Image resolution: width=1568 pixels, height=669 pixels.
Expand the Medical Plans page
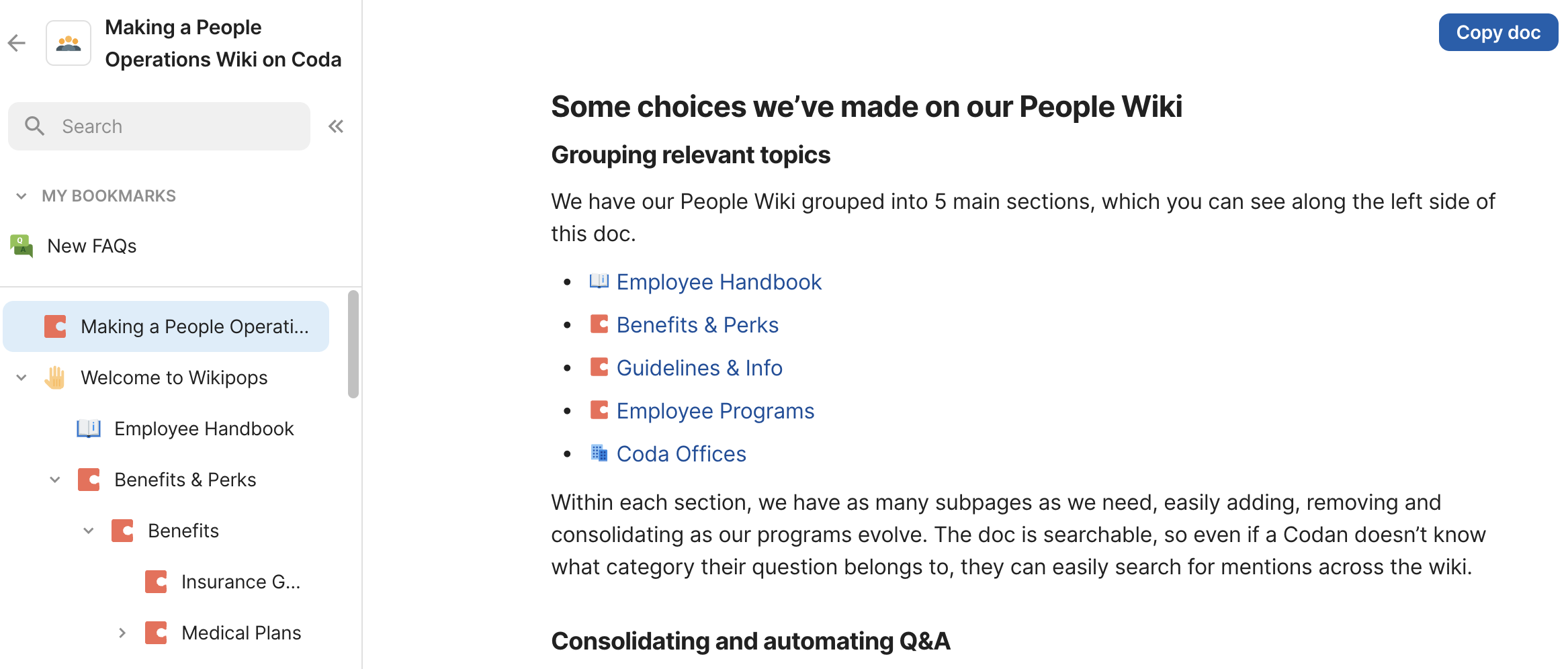pyautogui.click(x=122, y=633)
